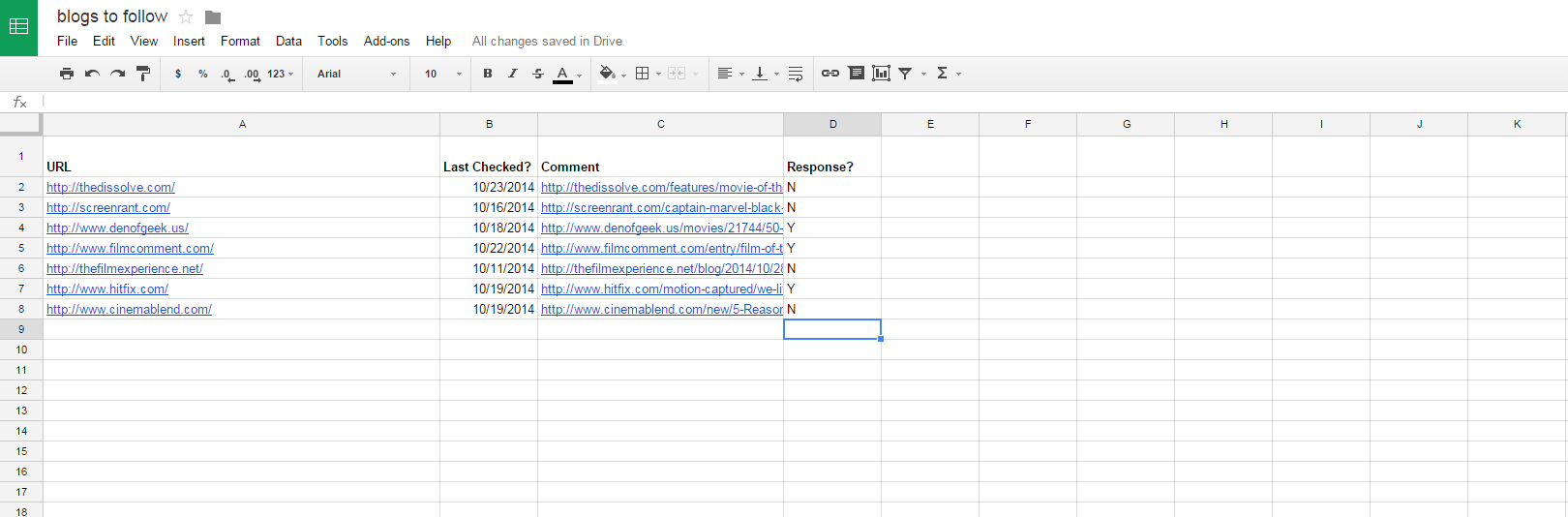Insert a comment with the toolbar icon

857,74
